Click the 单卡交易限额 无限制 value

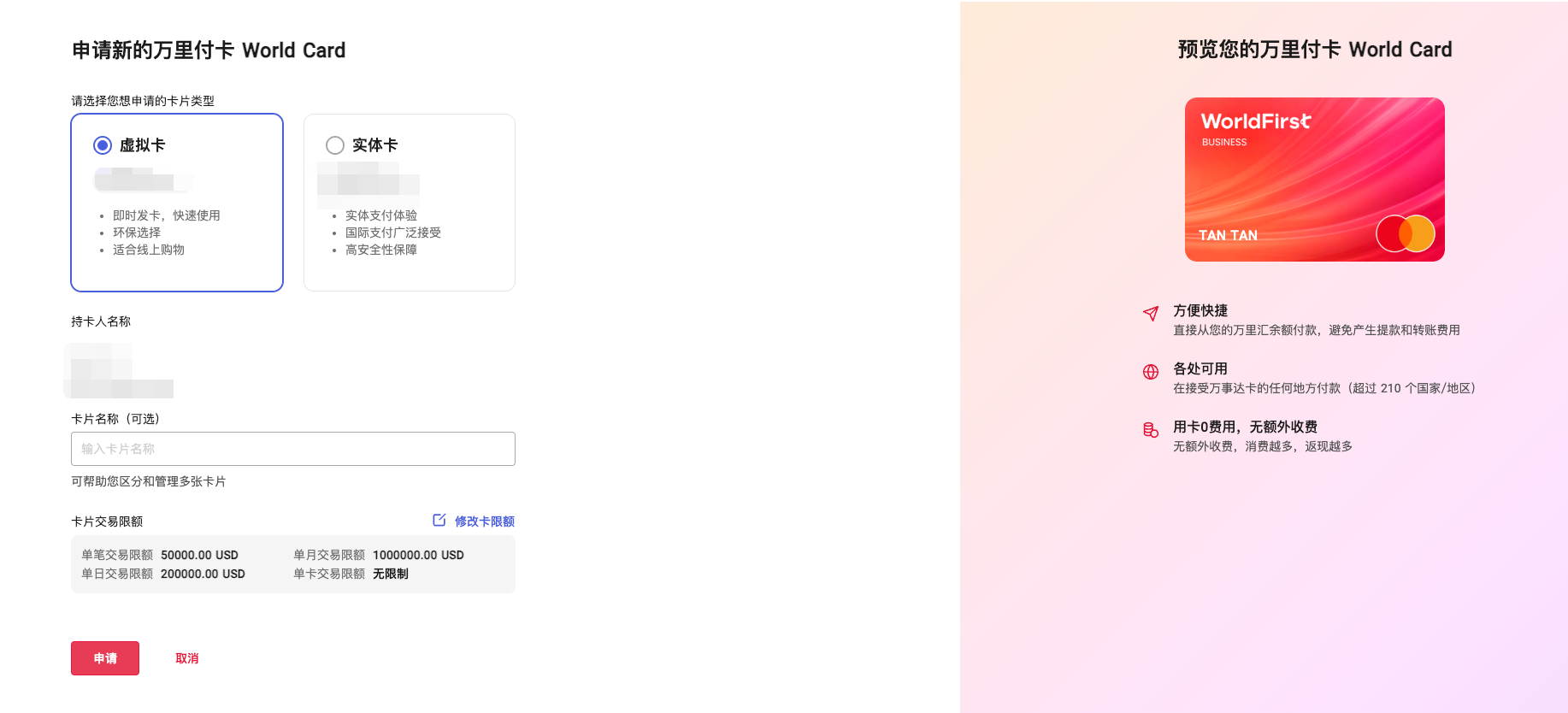click(391, 574)
